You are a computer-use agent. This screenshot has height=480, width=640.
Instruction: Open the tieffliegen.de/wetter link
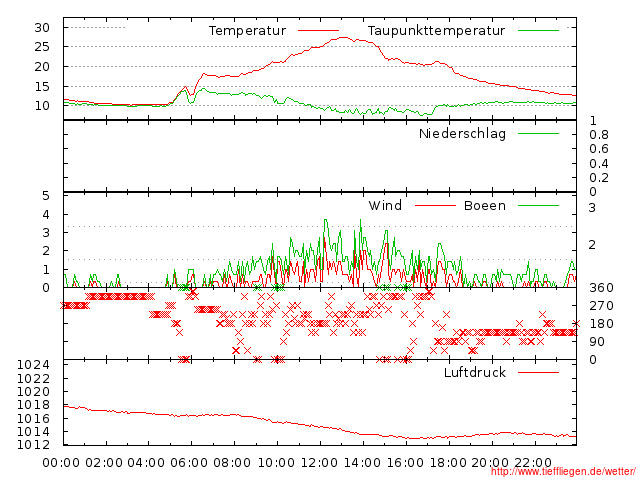pyautogui.click(x=563, y=472)
